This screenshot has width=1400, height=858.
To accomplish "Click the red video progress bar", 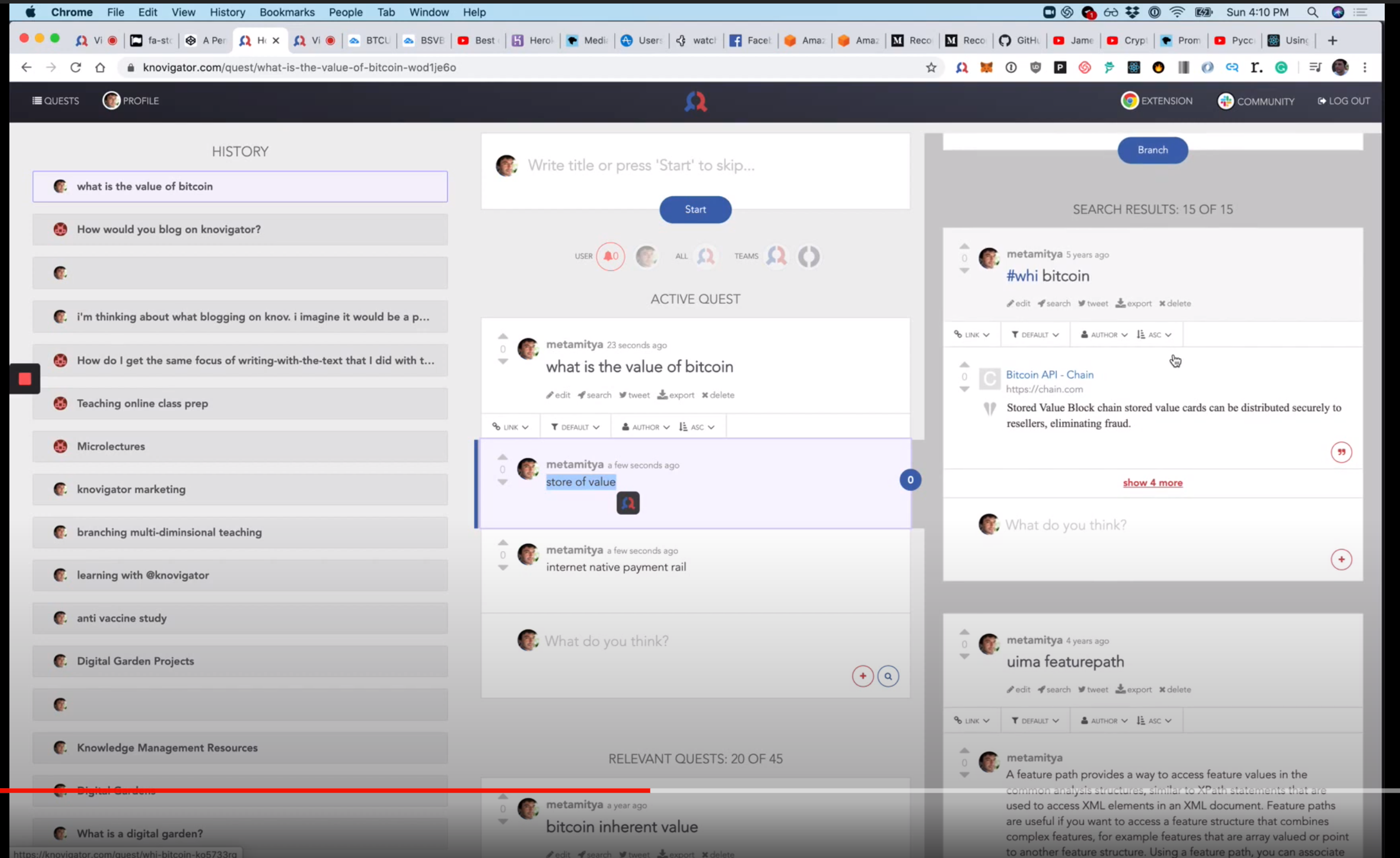I will pos(323,790).
